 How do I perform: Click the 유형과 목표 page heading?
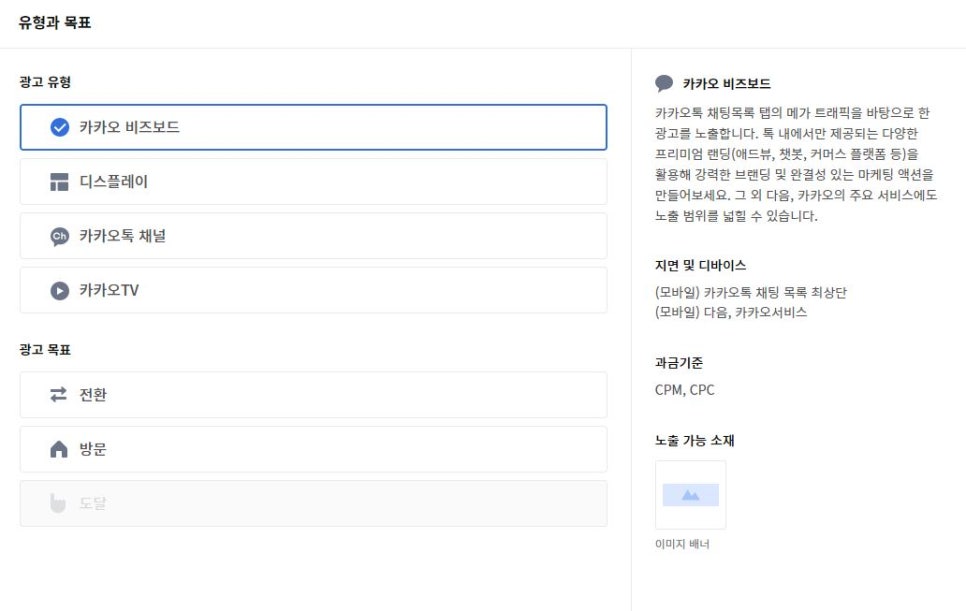coord(55,23)
